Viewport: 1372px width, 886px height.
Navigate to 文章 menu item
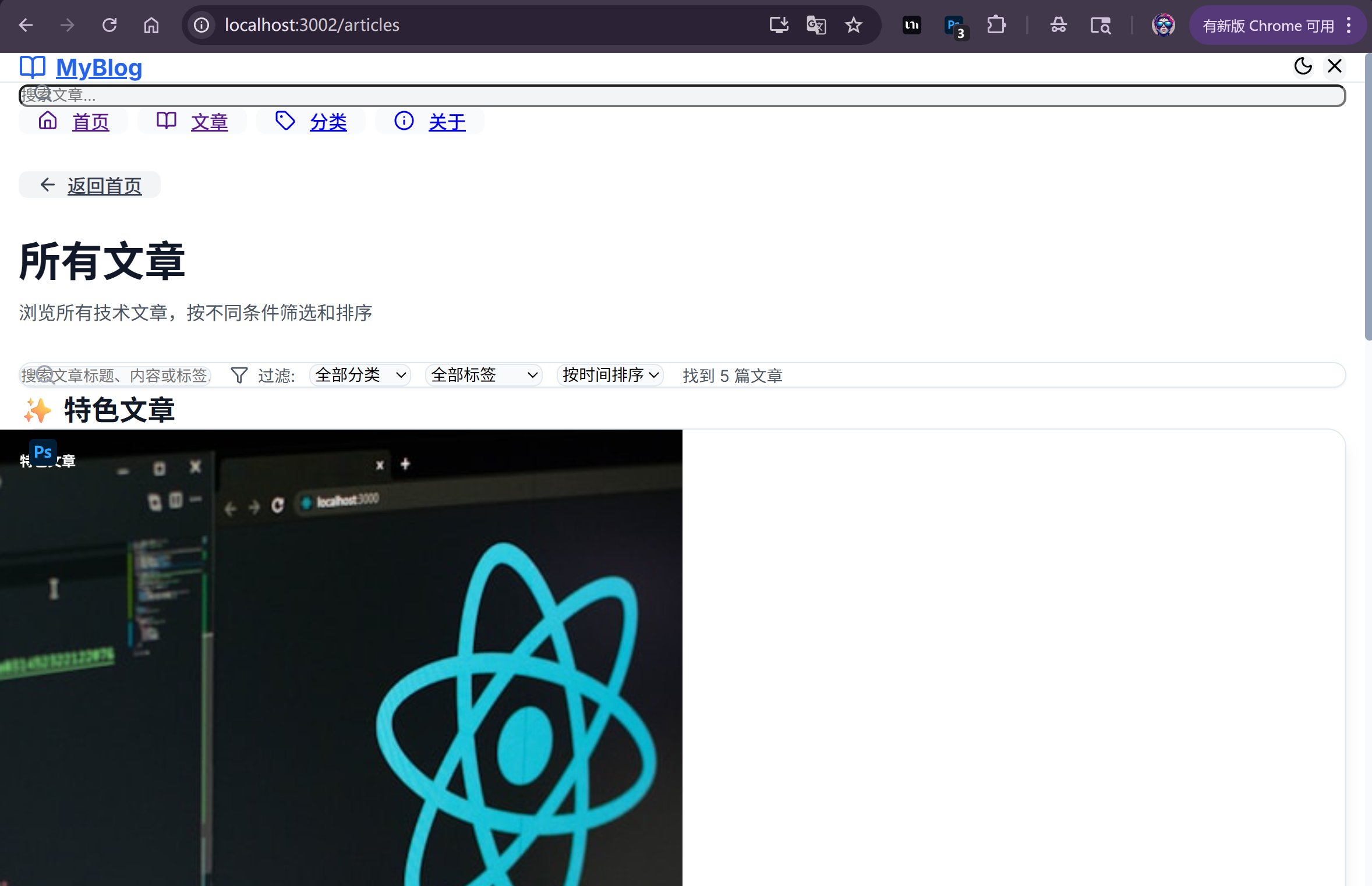[209, 122]
